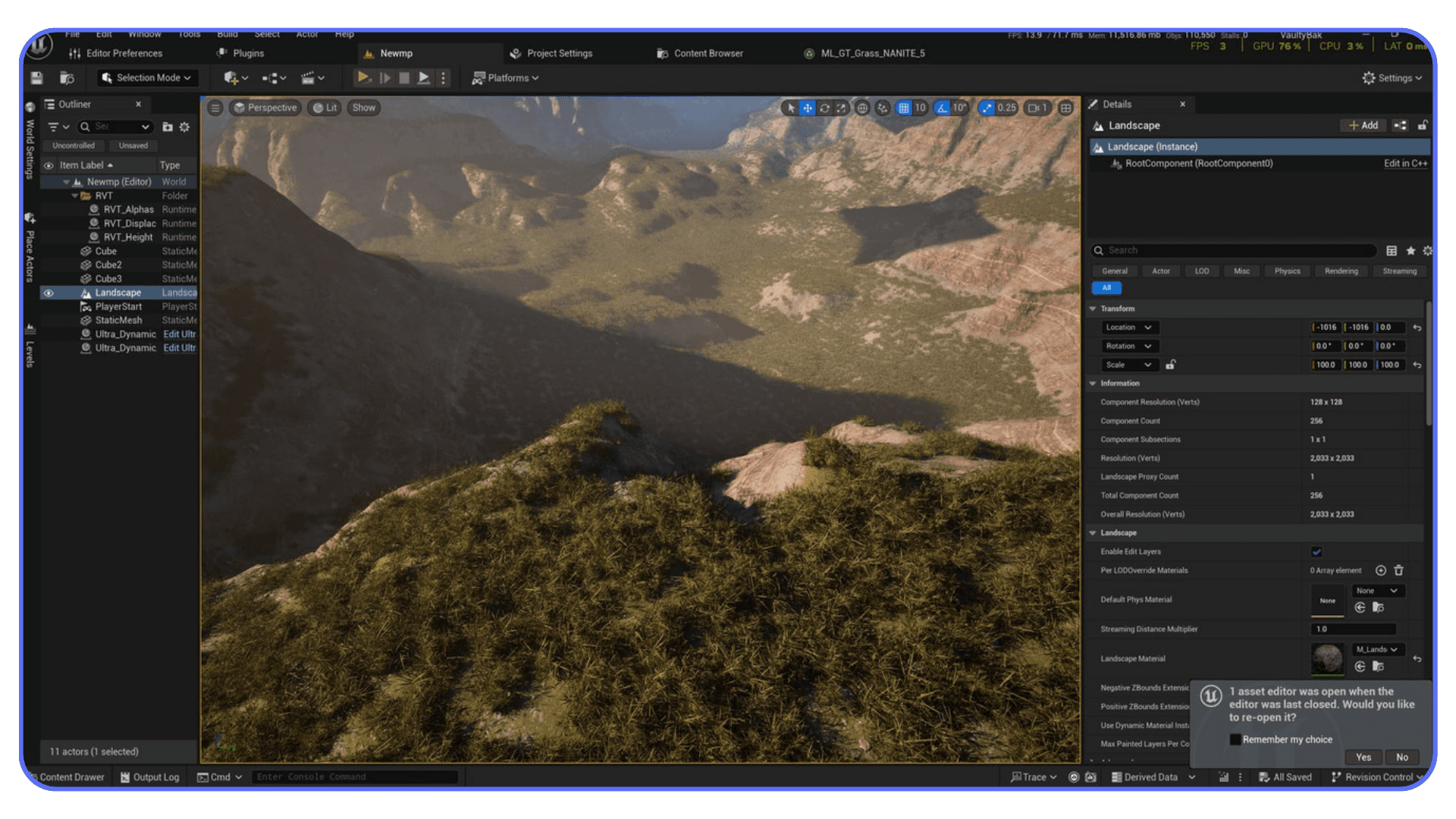Viewport: 1456px width, 819px height.
Task: Select the Physics filter in Details
Action: [x=1287, y=271]
